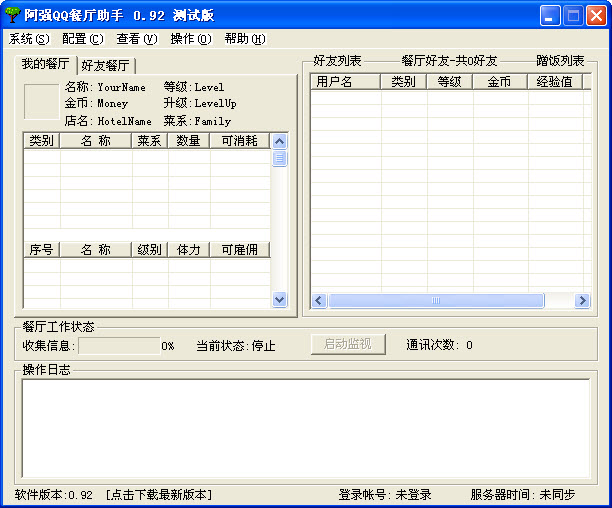Open the 配置(C) menu
The height and width of the screenshot is (508, 612).
82,39
